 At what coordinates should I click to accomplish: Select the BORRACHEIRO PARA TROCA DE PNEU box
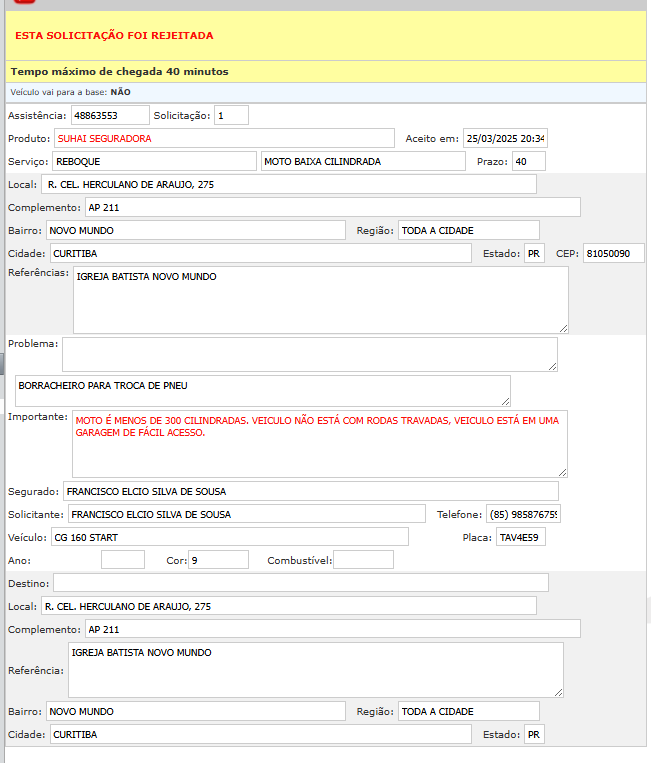pos(262,390)
